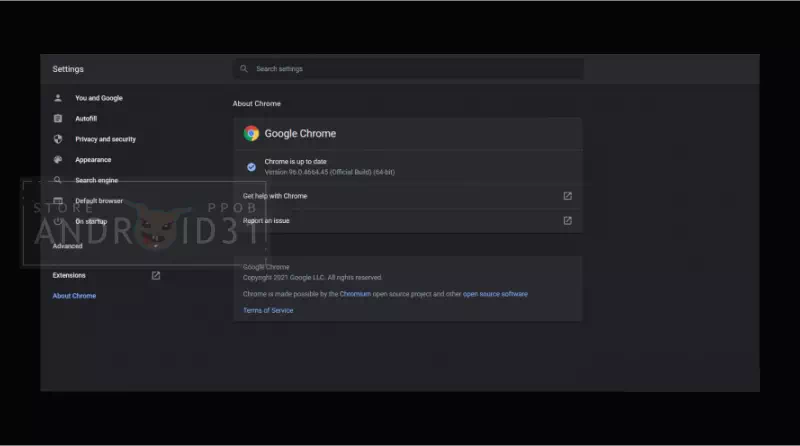Follow the open source software link

(x=495, y=294)
